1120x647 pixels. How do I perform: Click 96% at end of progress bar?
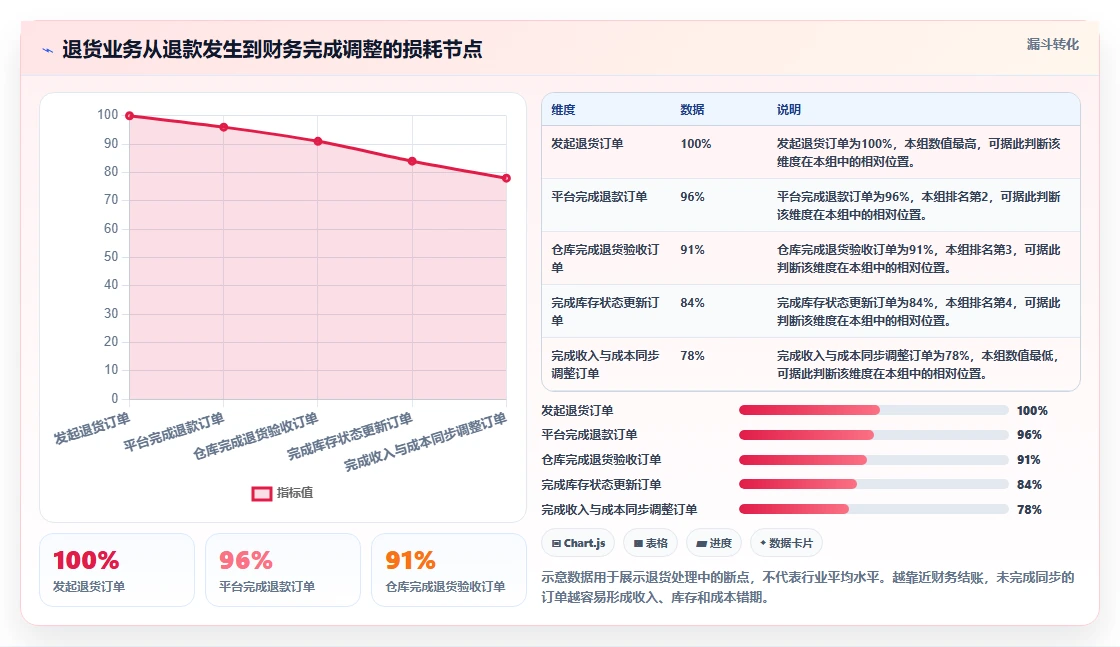[x=1029, y=435]
